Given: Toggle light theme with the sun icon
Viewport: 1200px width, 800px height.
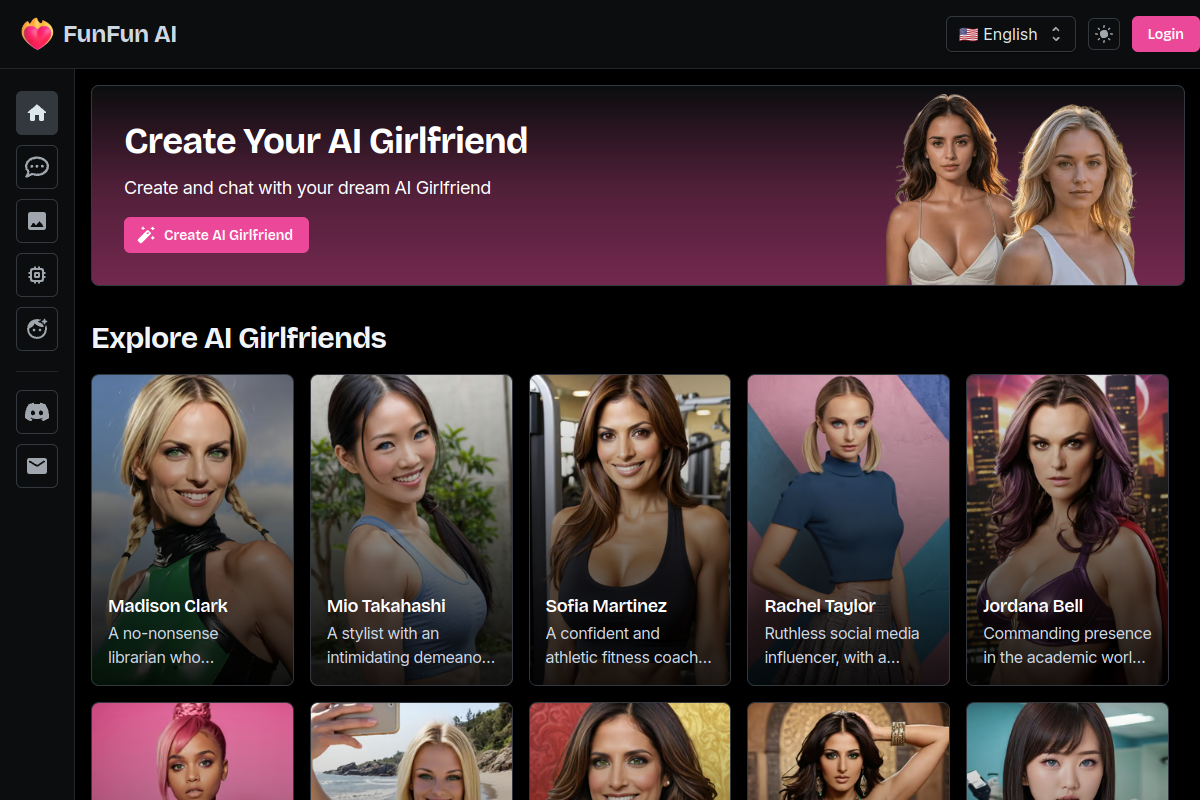Looking at the screenshot, I should click(x=1104, y=34).
